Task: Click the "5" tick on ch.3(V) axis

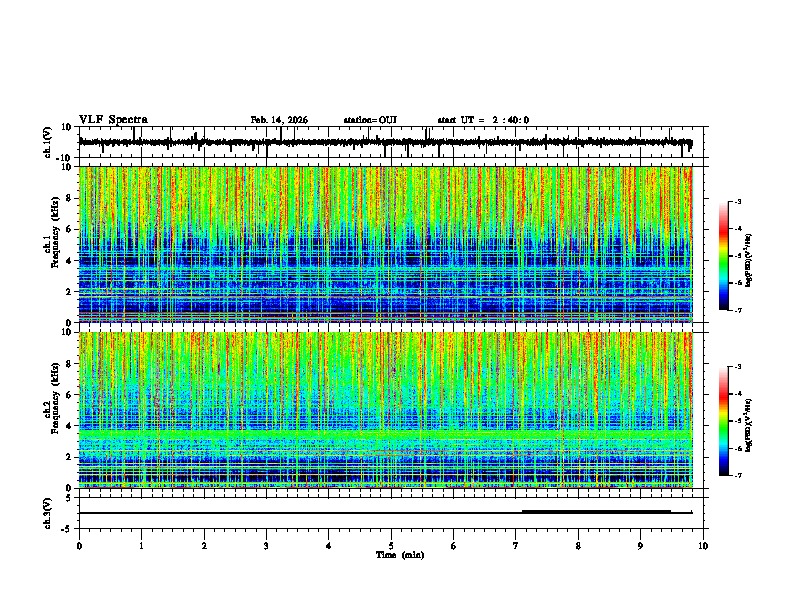Action: point(69,498)
